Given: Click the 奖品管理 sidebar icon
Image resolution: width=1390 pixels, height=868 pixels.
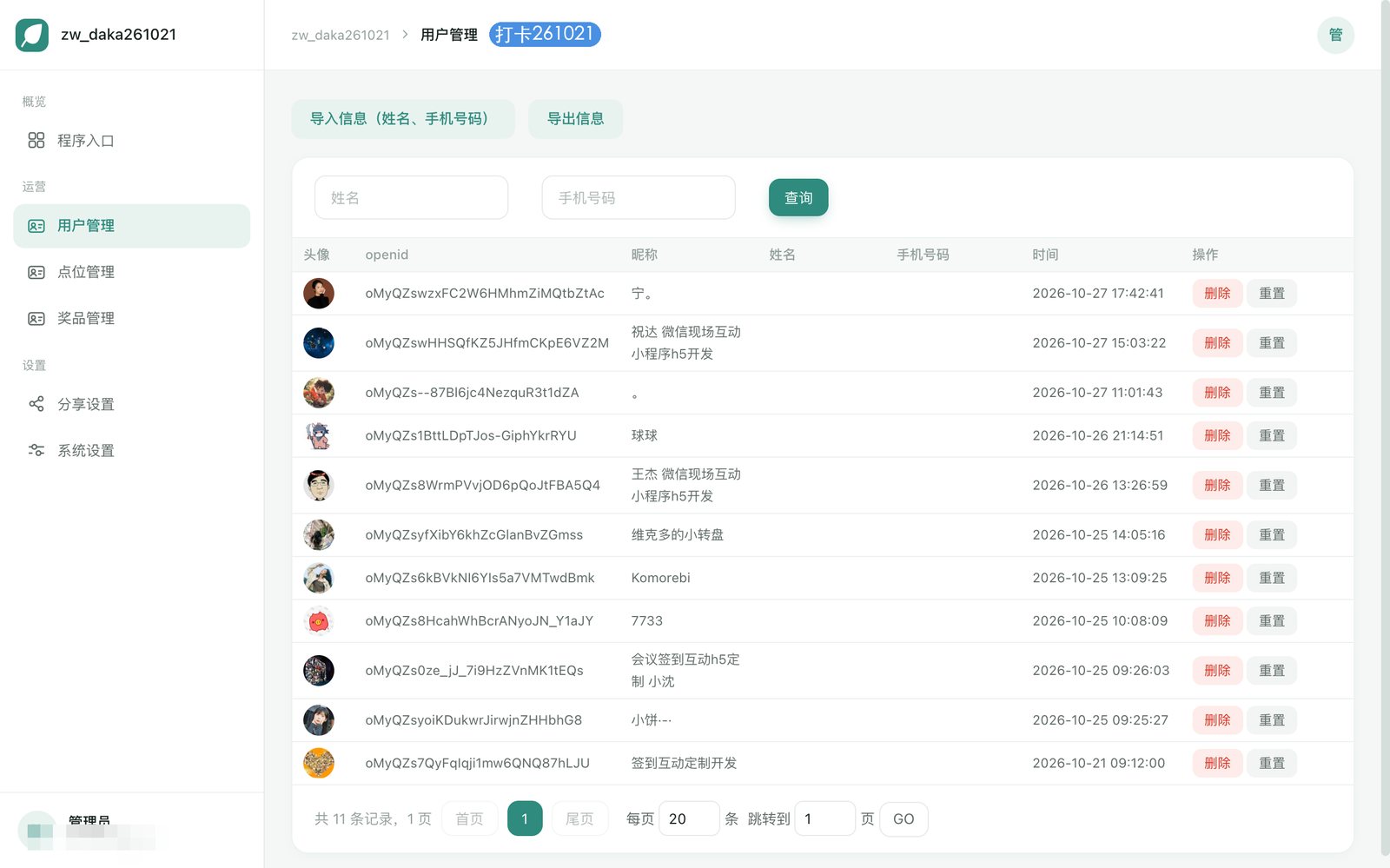Looking at the screenshot, I should [36, 318].
